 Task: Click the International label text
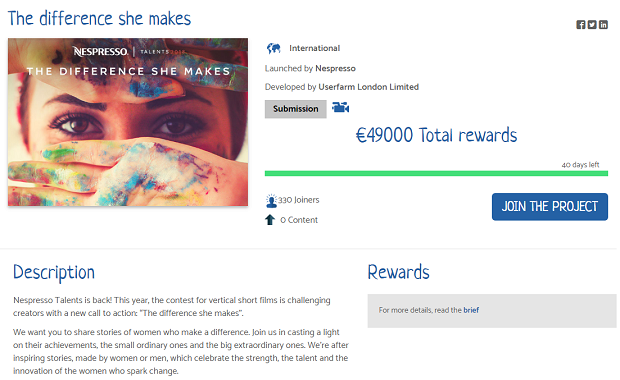314,48
